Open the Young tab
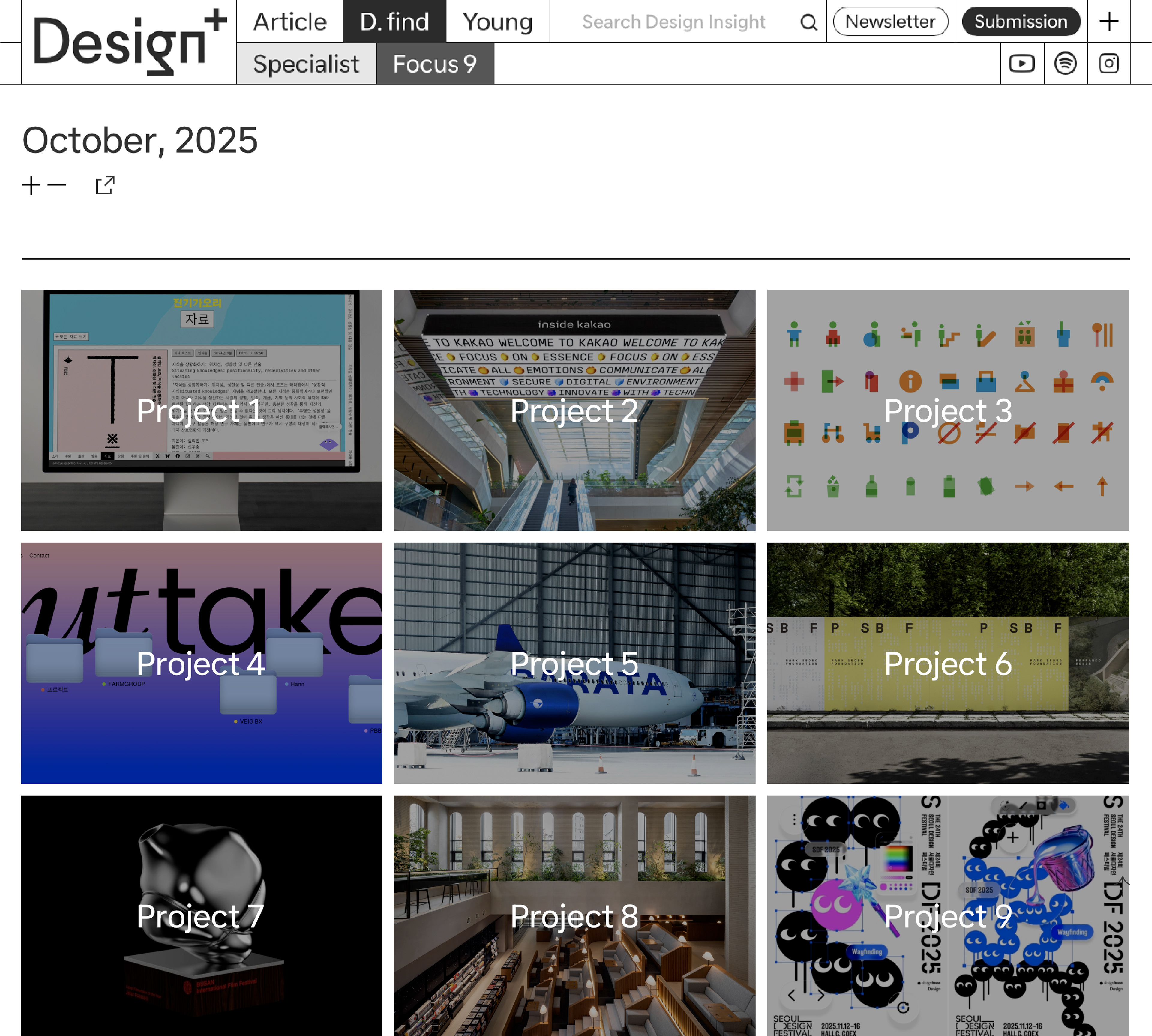 pos(497,22)
